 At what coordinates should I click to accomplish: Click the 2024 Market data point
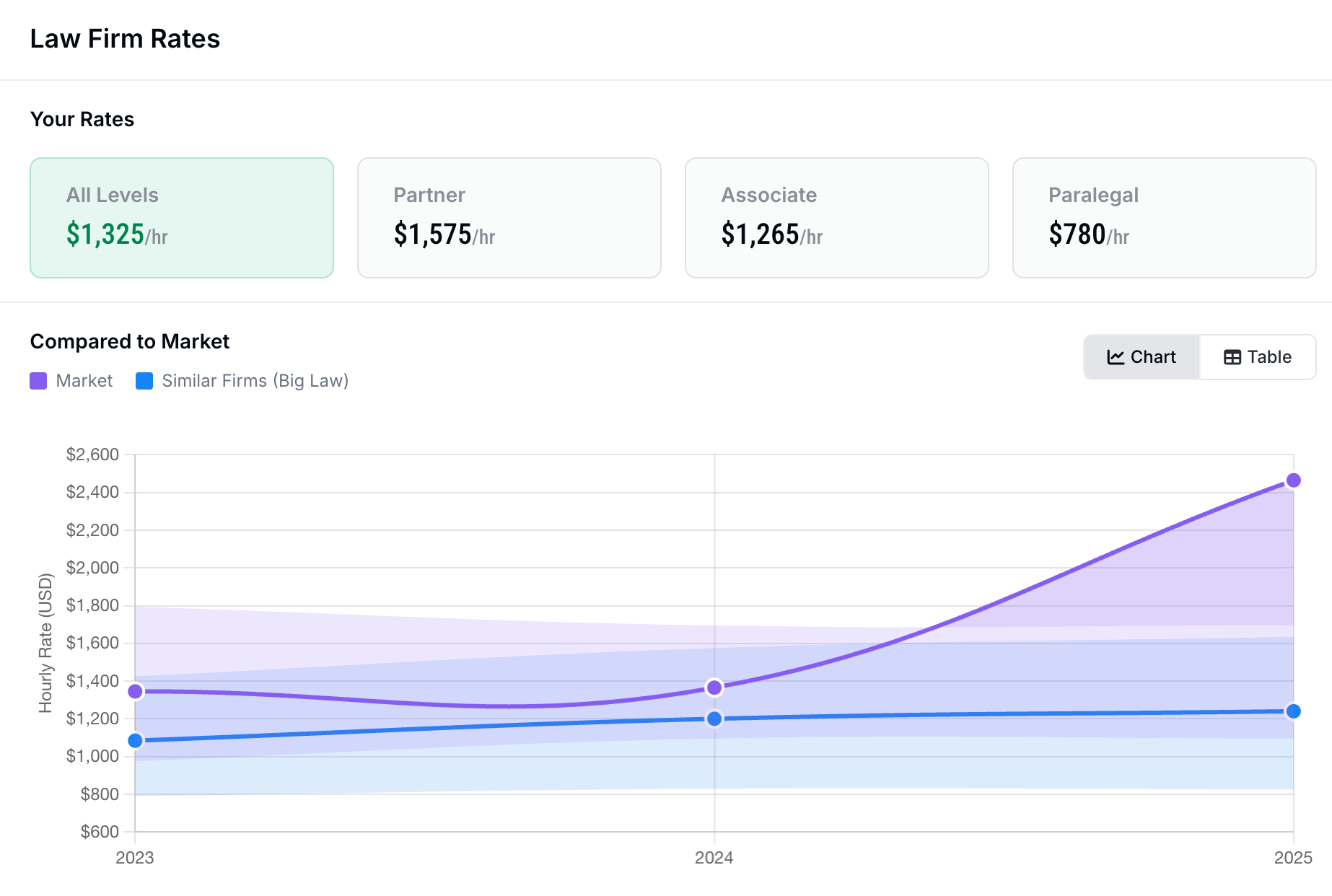point(714,688)
